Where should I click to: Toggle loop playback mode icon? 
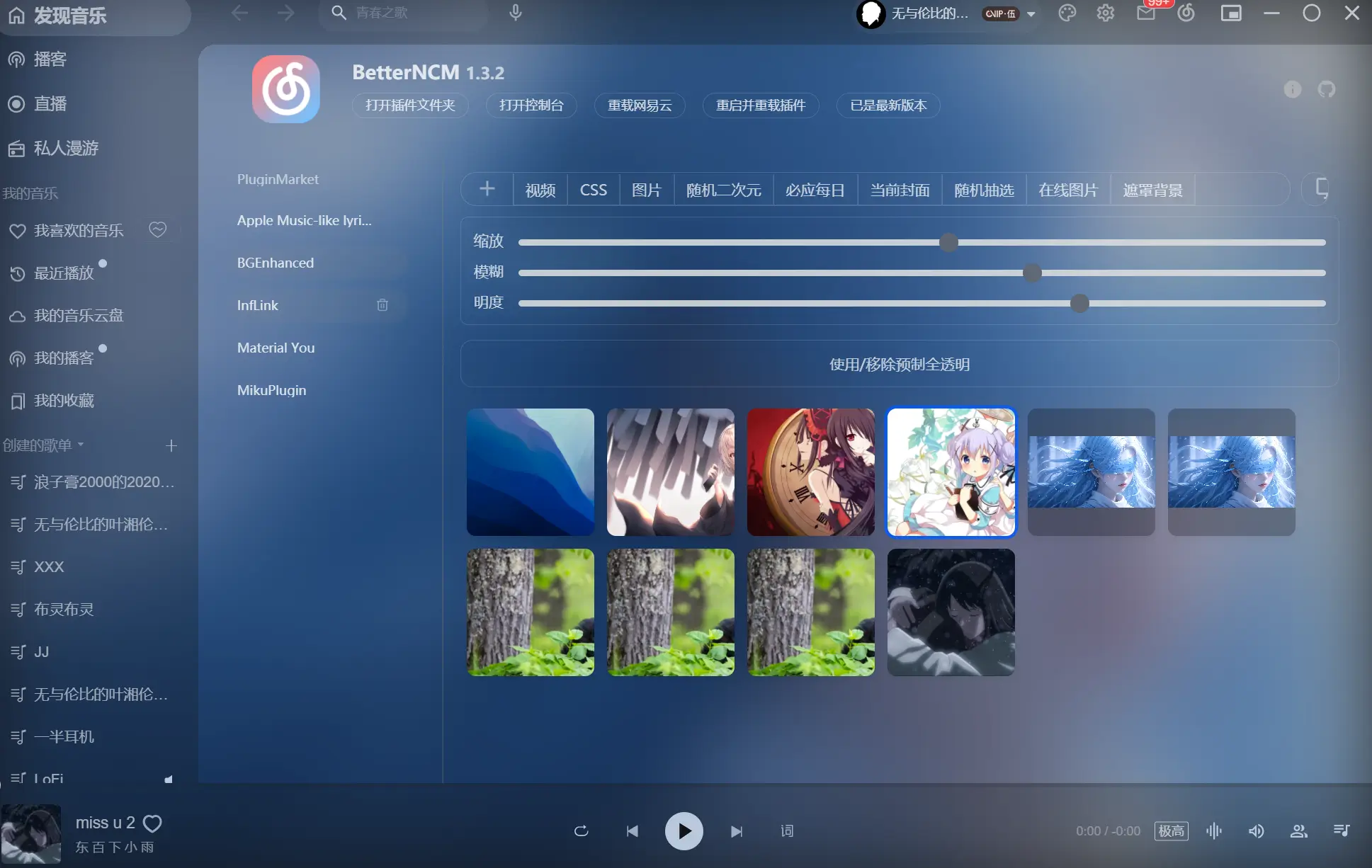point(581,830)
